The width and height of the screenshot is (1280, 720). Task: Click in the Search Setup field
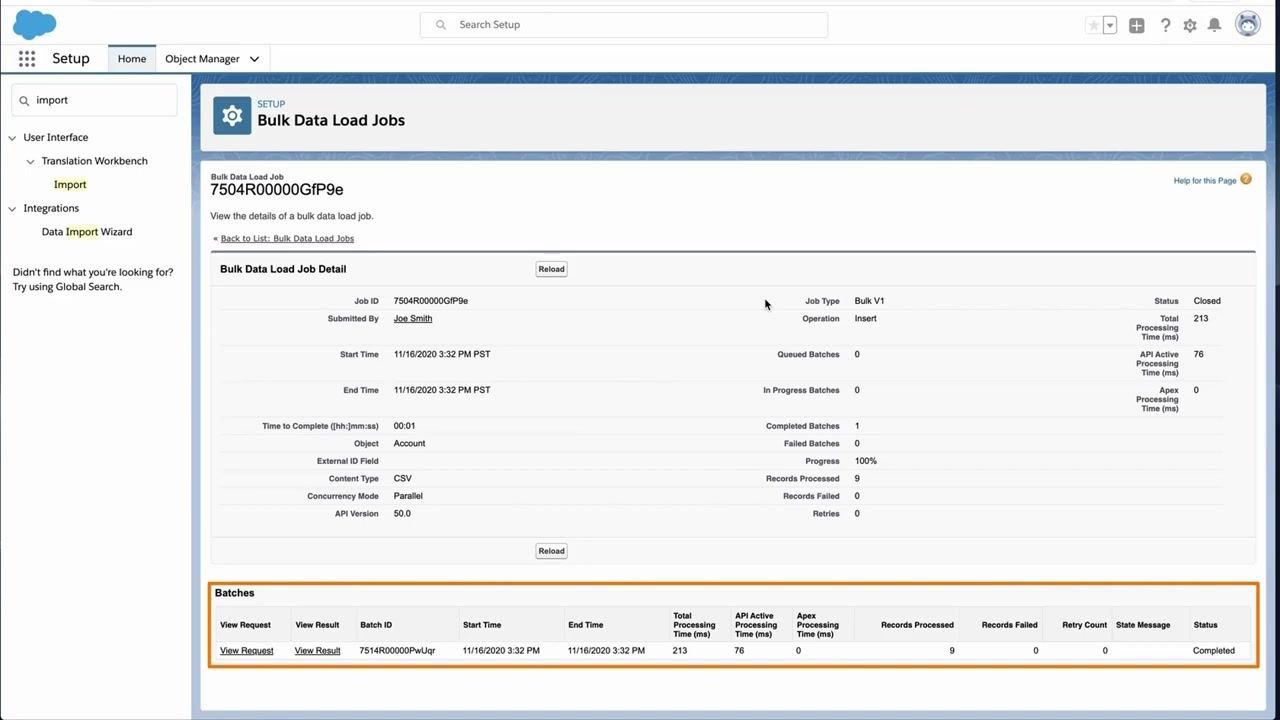[x=624, y=24]
